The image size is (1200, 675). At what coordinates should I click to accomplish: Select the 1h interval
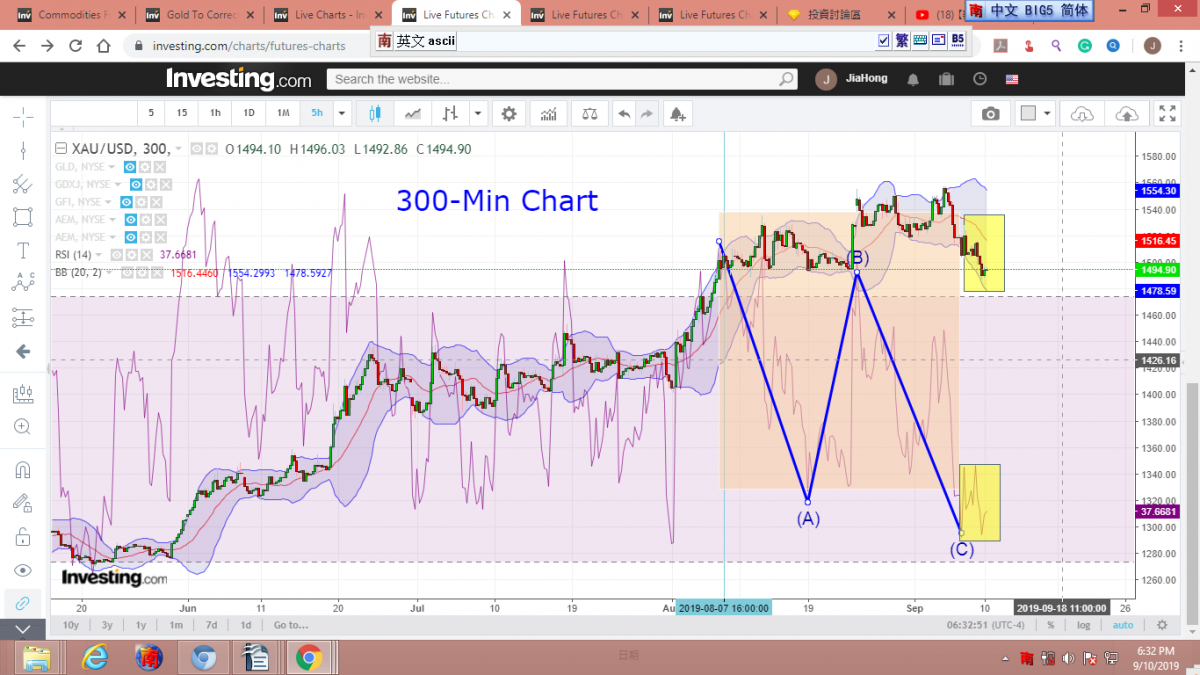(x=215, y=113)
